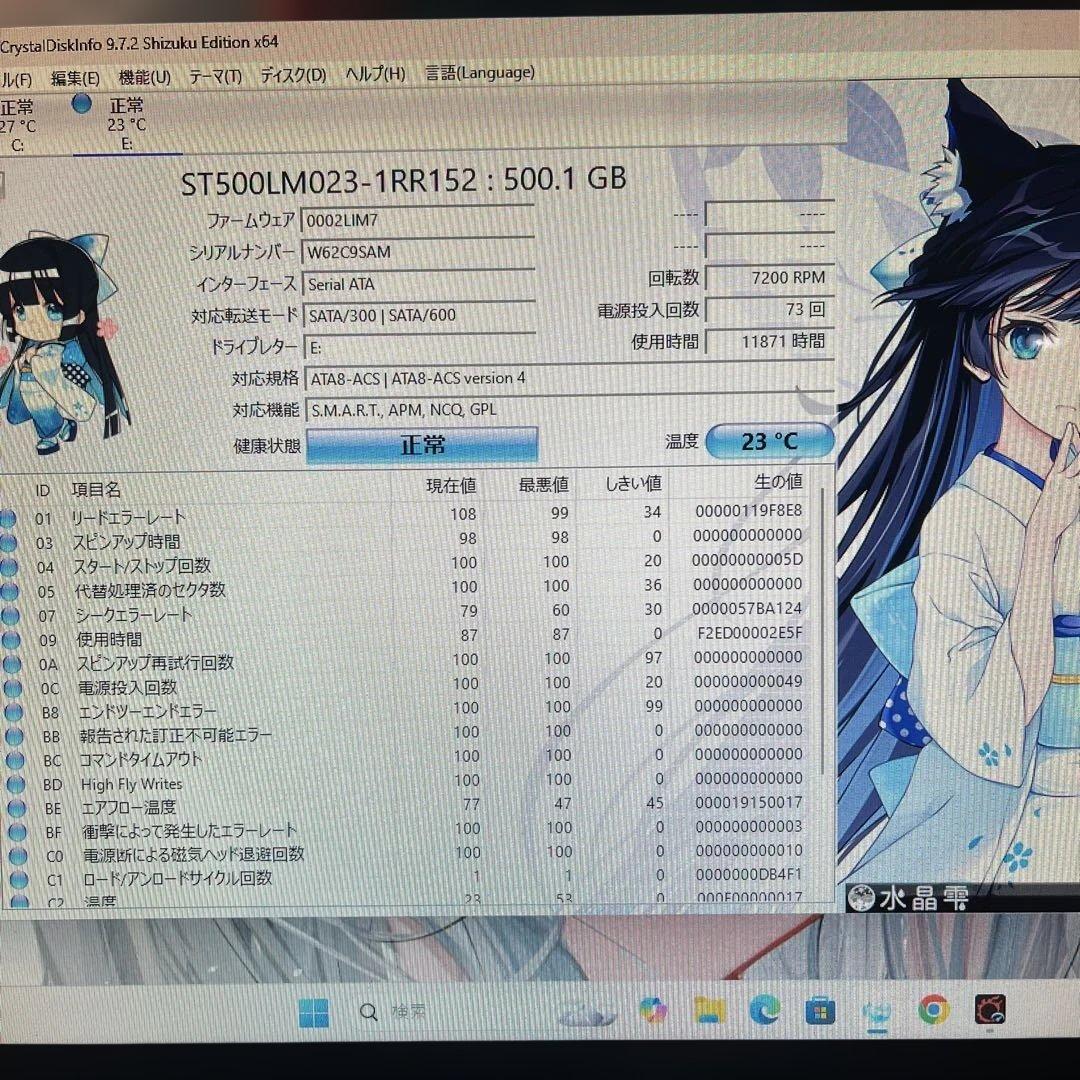
Task: Click the status indicator next to スピンアップ時間
Action: [x=10, y=541]
